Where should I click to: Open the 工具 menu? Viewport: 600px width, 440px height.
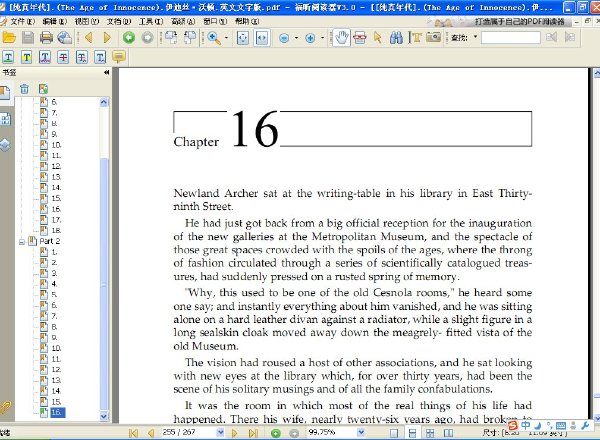click(x=151, y=21)
